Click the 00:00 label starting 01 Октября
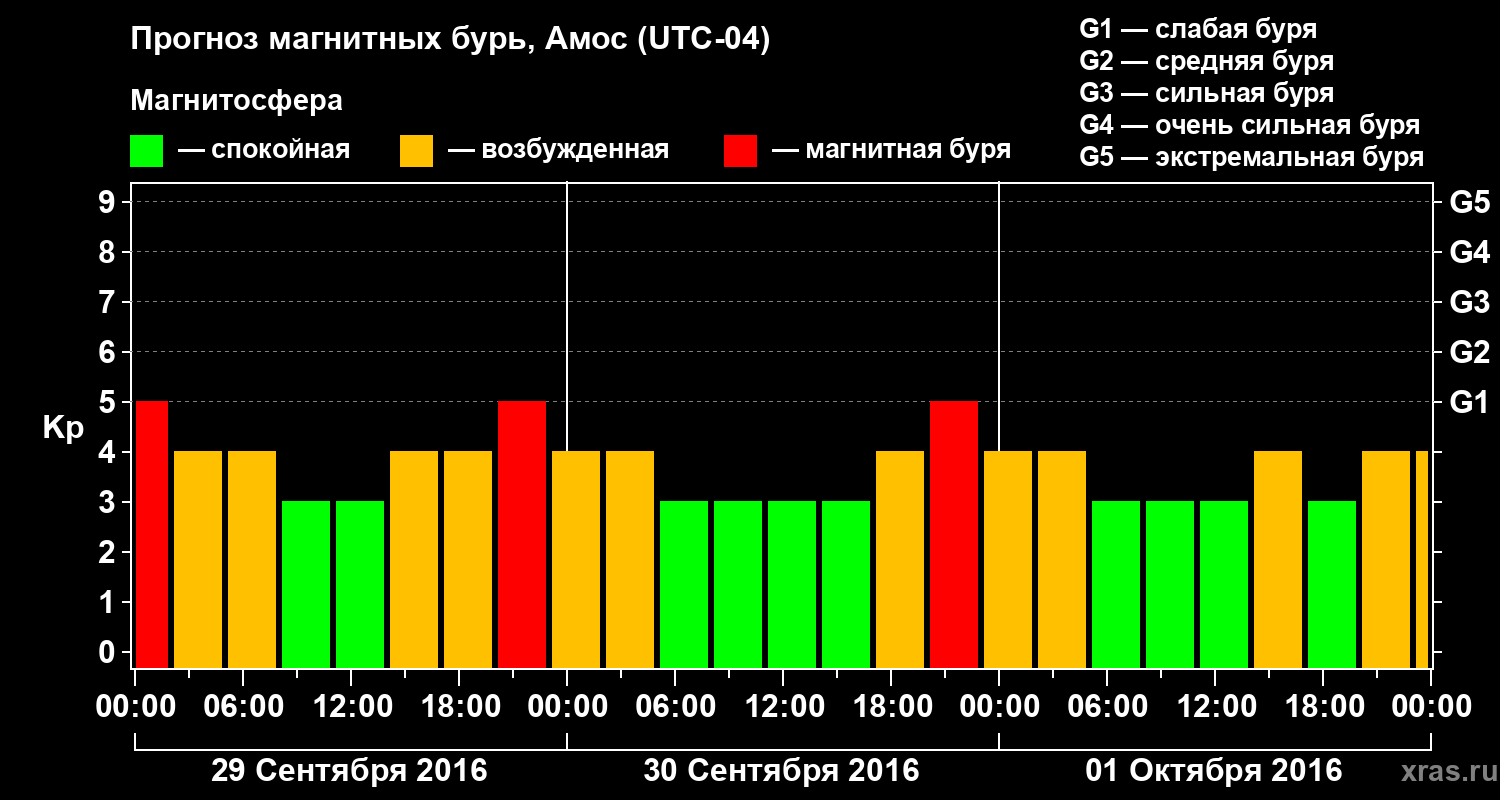 [999, 707]
